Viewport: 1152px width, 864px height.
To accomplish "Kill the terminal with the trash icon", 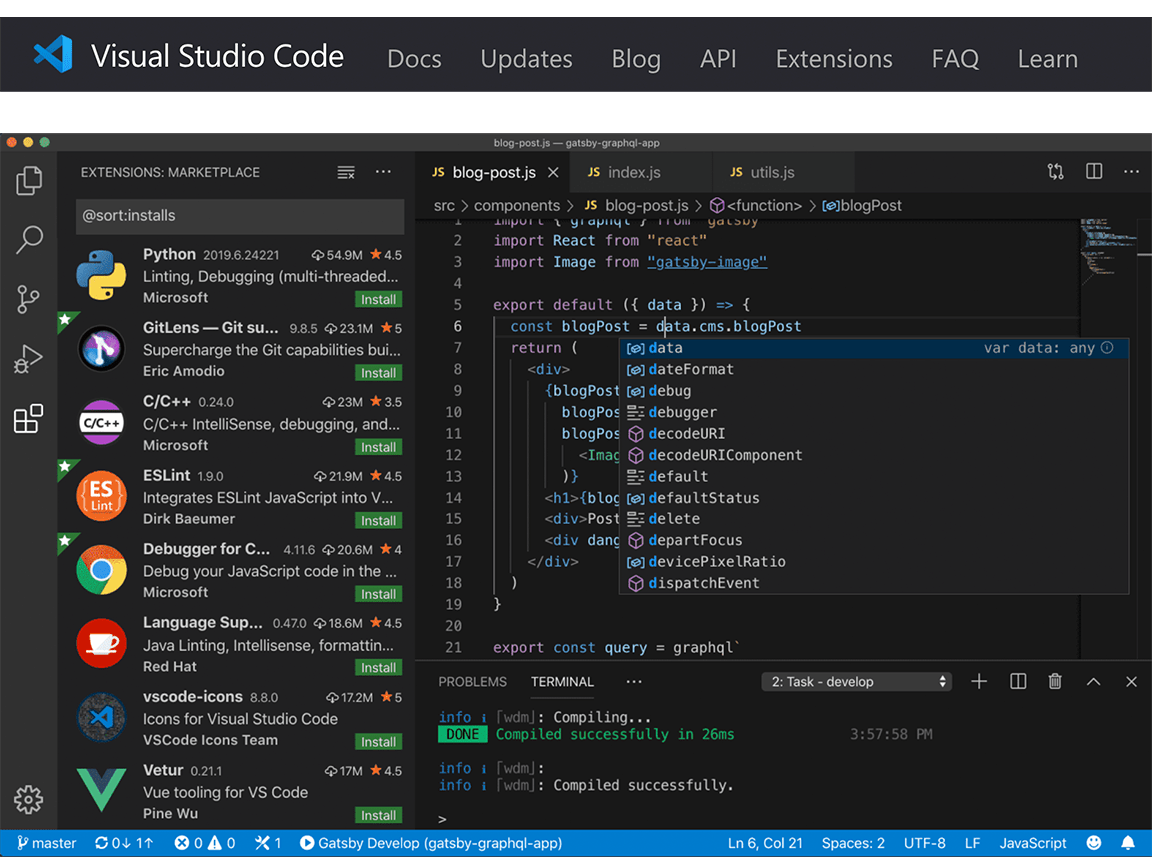I will pos(1055,681).
